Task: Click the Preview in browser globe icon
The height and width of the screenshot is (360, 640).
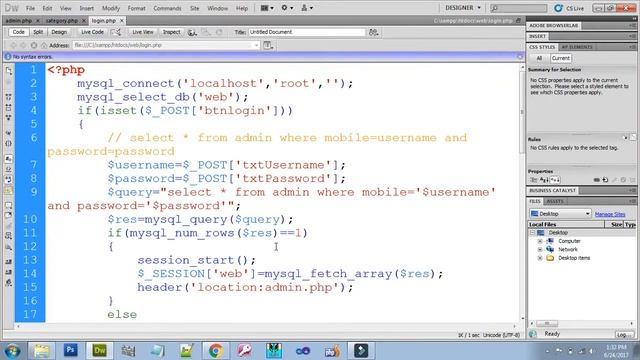Action: tap(192, 32)
